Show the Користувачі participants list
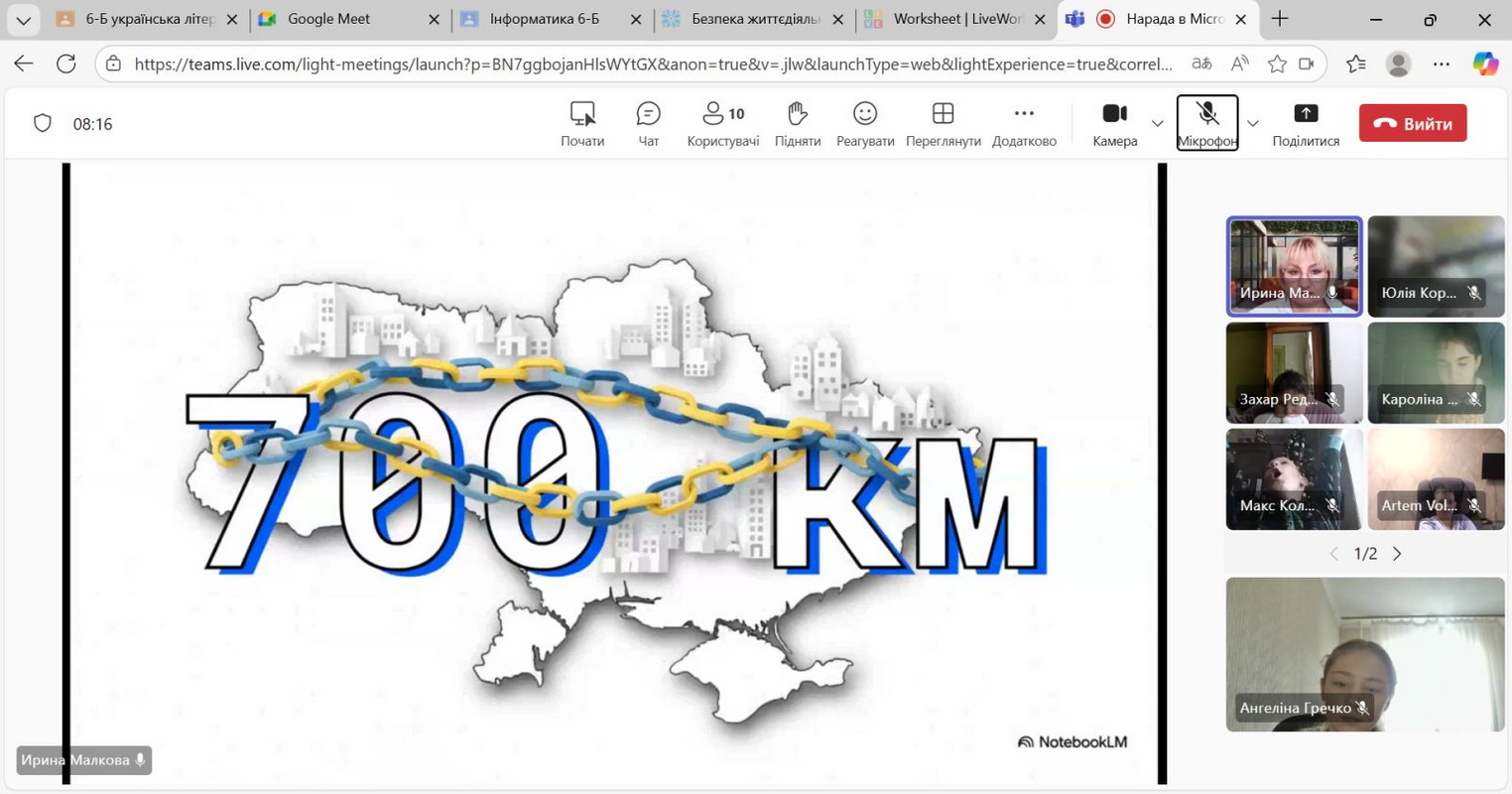Screen dimensions: 1512x794 tap(722, 124)
